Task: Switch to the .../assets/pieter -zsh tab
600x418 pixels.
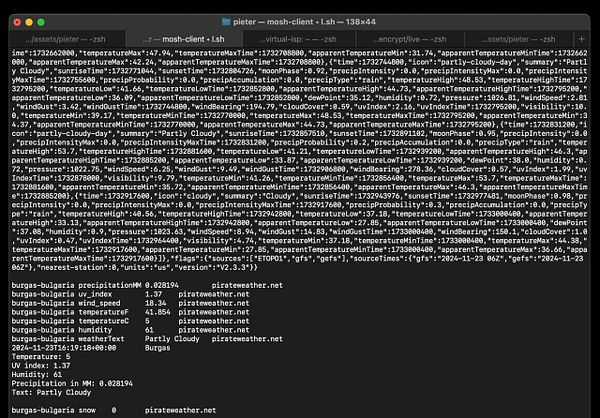Action: coord(66,39)
